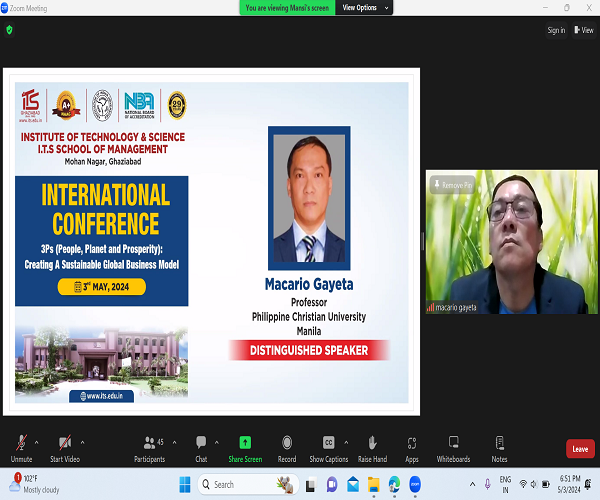Click the green screen sharing banner

[x=287, y=8]
